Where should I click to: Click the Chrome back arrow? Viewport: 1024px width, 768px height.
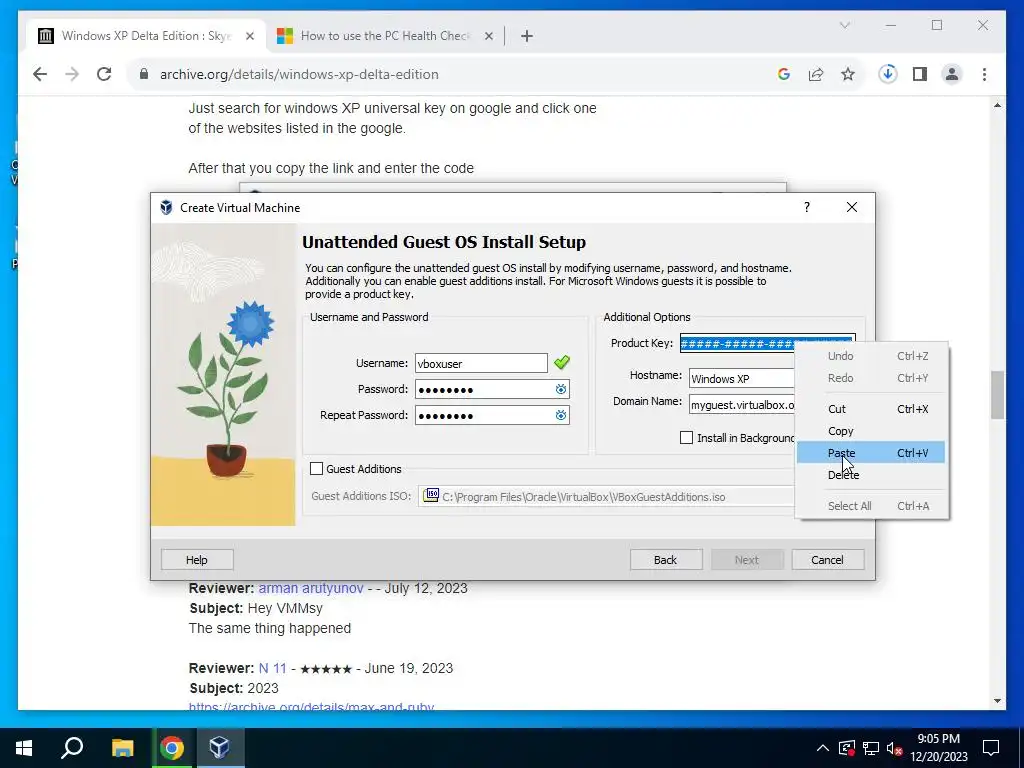pos(40,74)
